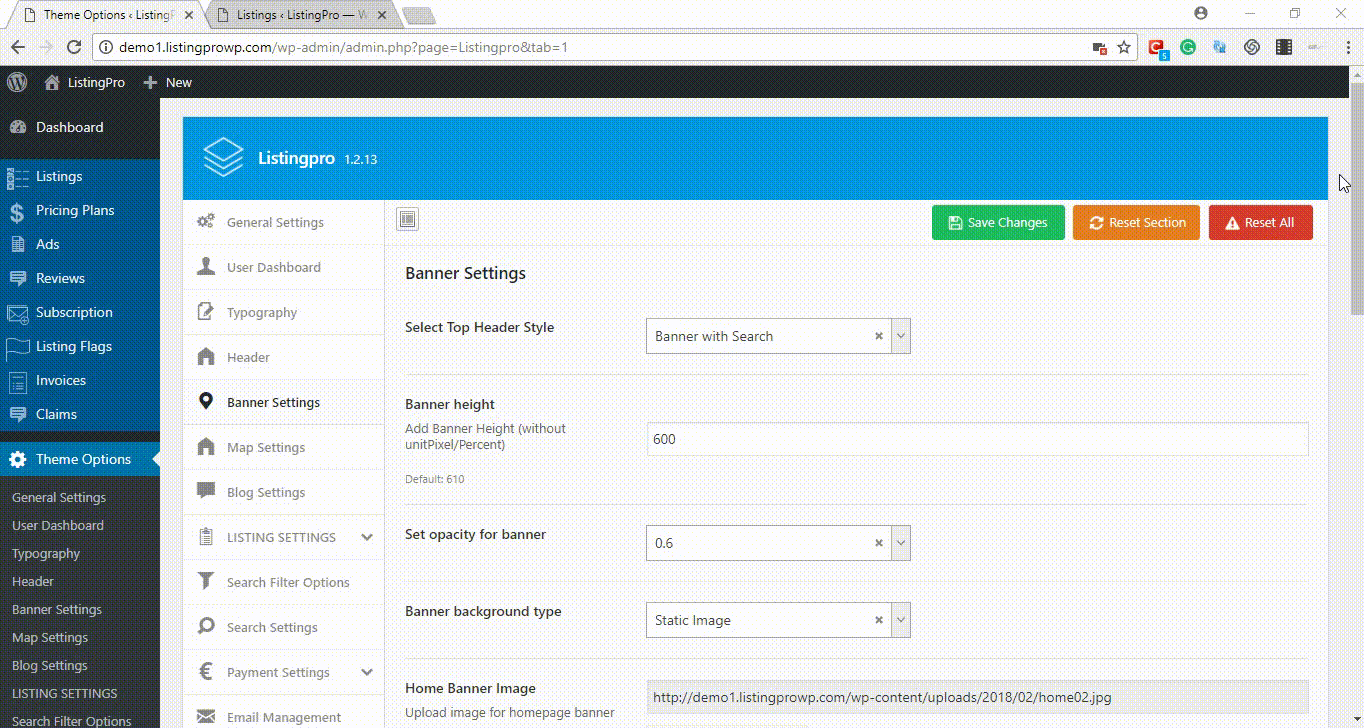The height and width of the screenshot is (728, 1364).
Task: Reload the page with refresh icon
Action: (x=73, y=47)
